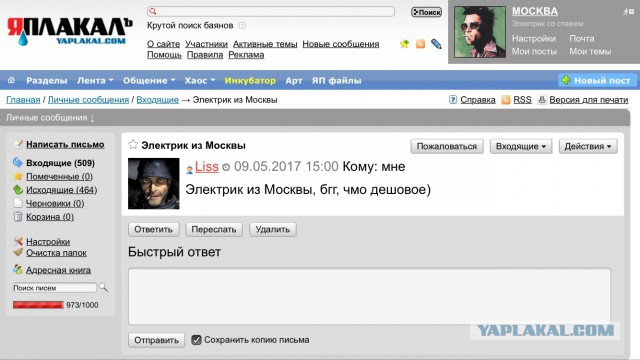Open 'Разделы' in the navigation bar

coord(47,80)
